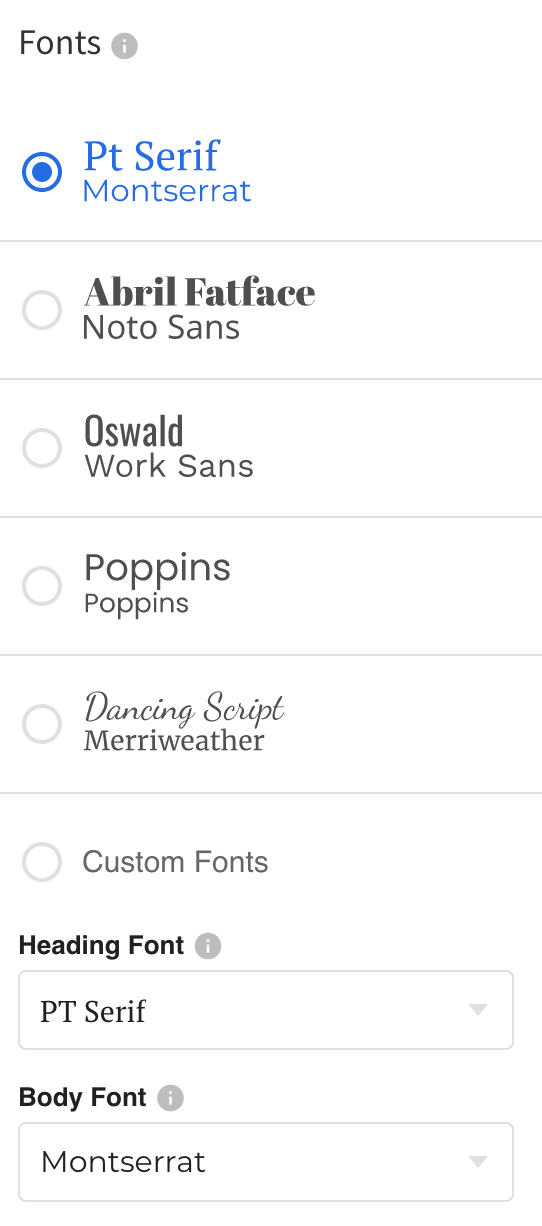Enable the Custom Fonts radio option
The image size is (542, 1226).
point(42,862)
